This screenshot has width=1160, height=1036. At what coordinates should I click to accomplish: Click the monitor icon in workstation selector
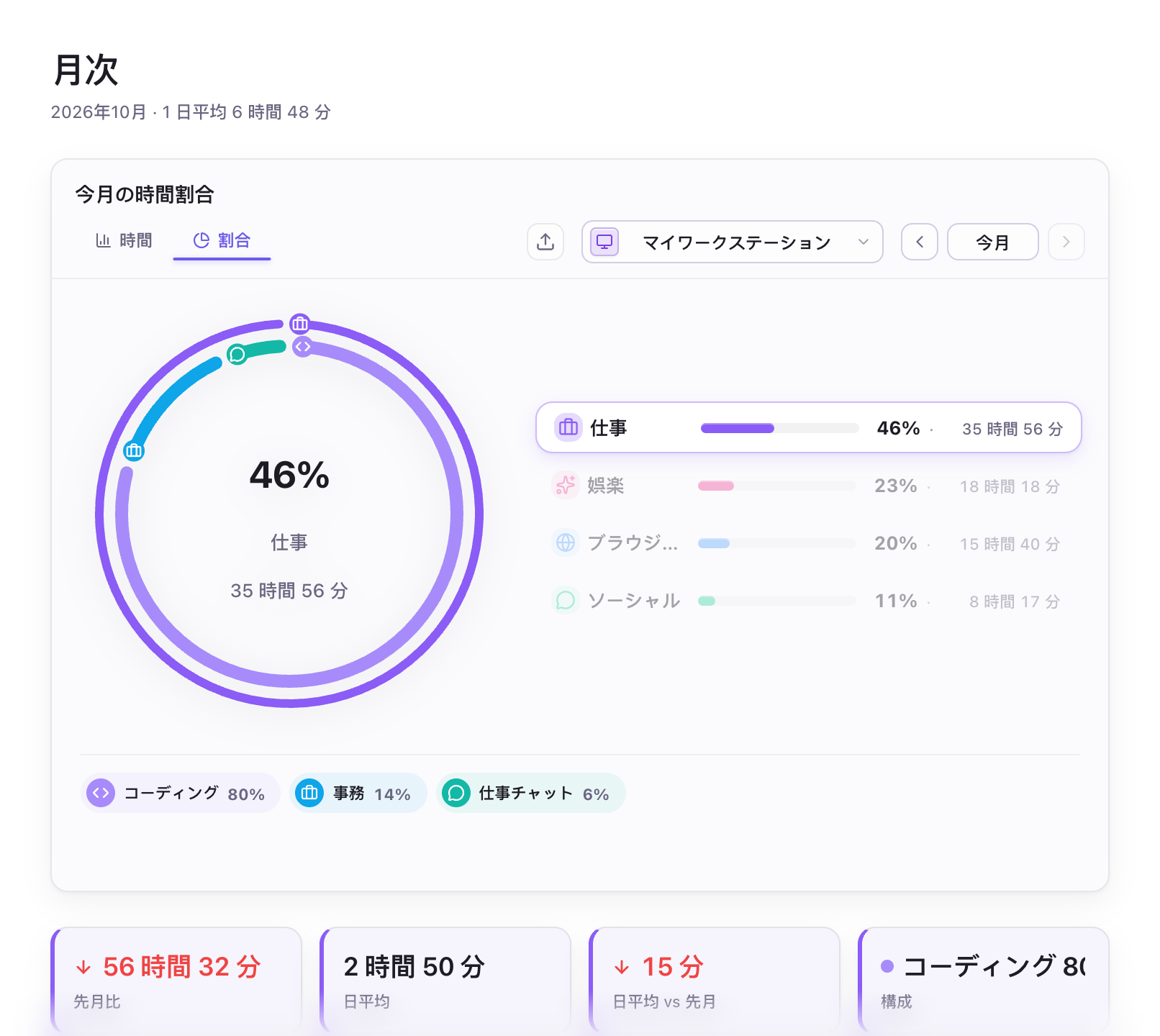[x=604, y=242]
